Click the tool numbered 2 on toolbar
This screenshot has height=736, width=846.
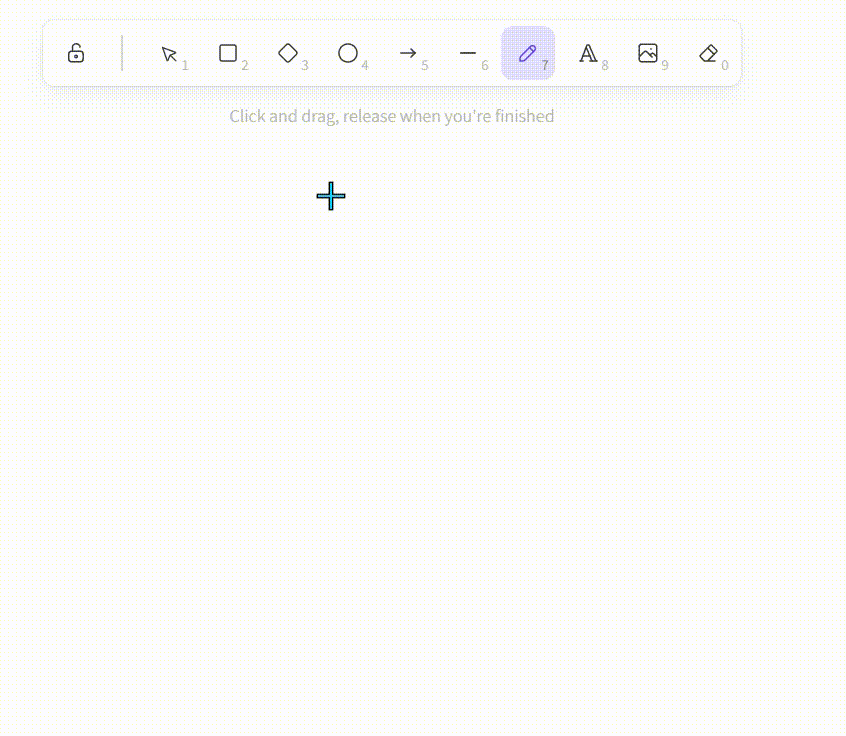coord(228,53)
